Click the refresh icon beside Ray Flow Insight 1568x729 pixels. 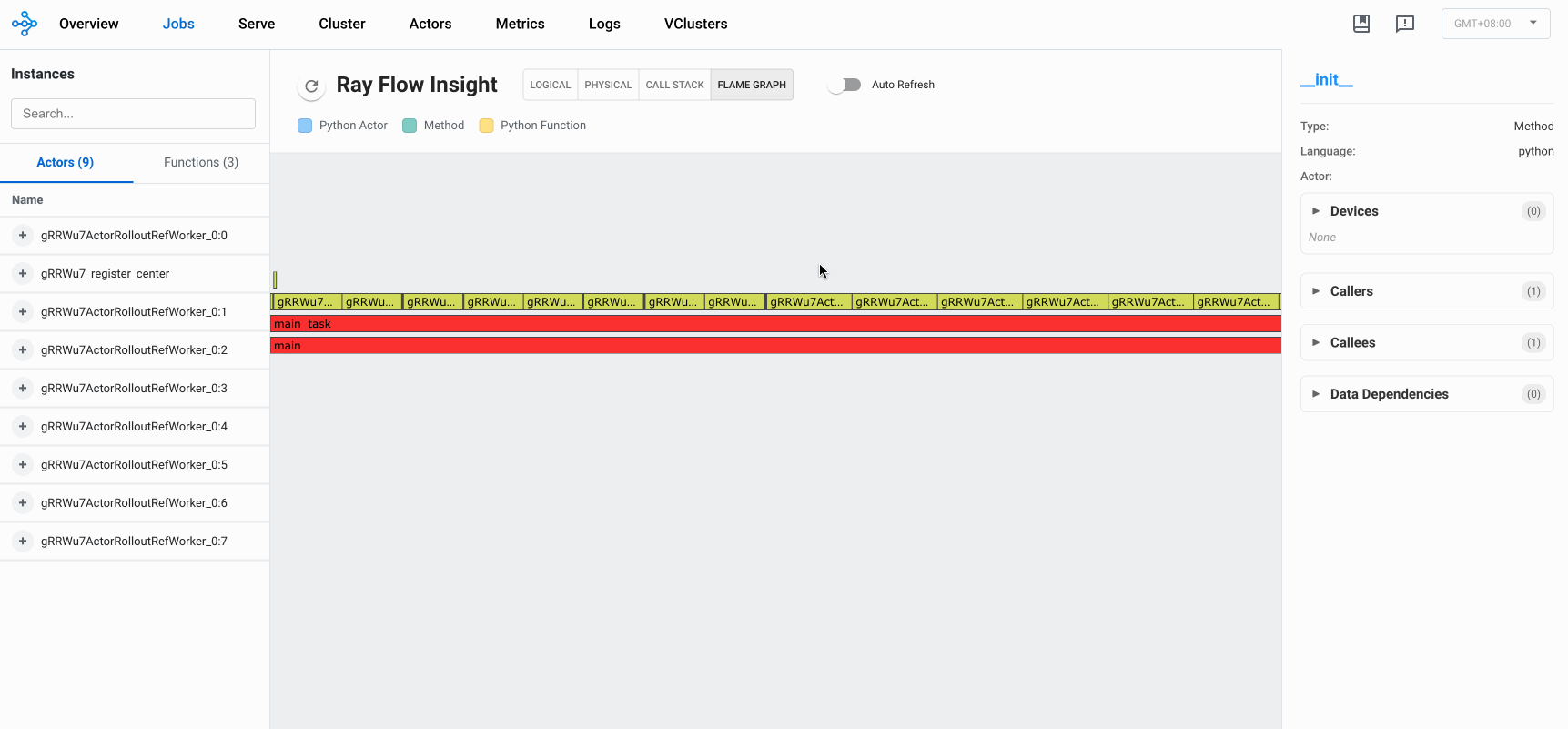(x=311, y=86)
